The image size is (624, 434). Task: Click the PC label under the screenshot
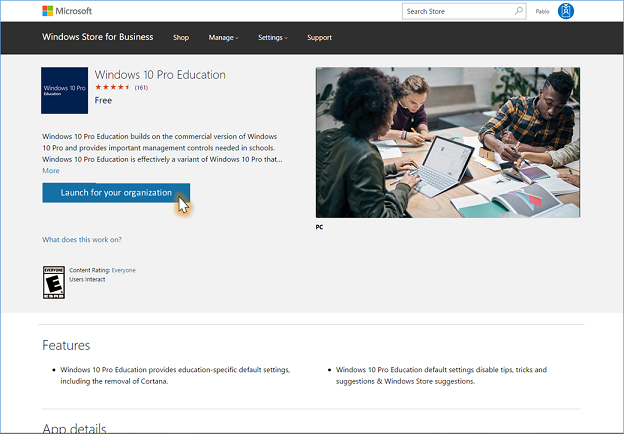(x=319, y=227)
